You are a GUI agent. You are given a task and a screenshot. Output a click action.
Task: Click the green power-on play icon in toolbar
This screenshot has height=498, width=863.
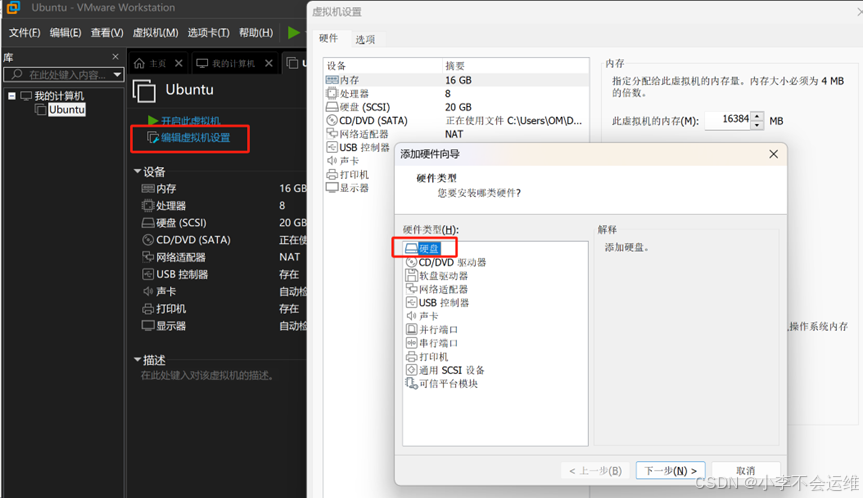pos(294,32)
